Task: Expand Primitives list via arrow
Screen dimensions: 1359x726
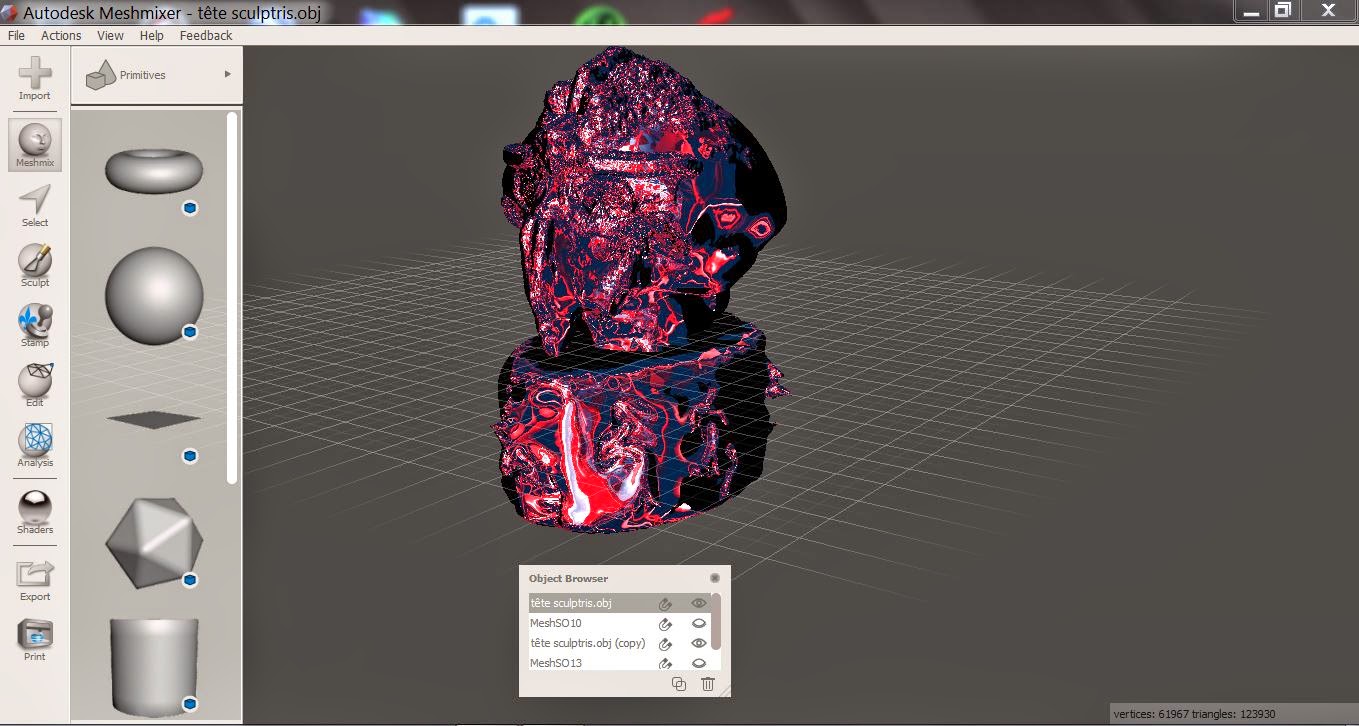Action: (x=228, y=74)
